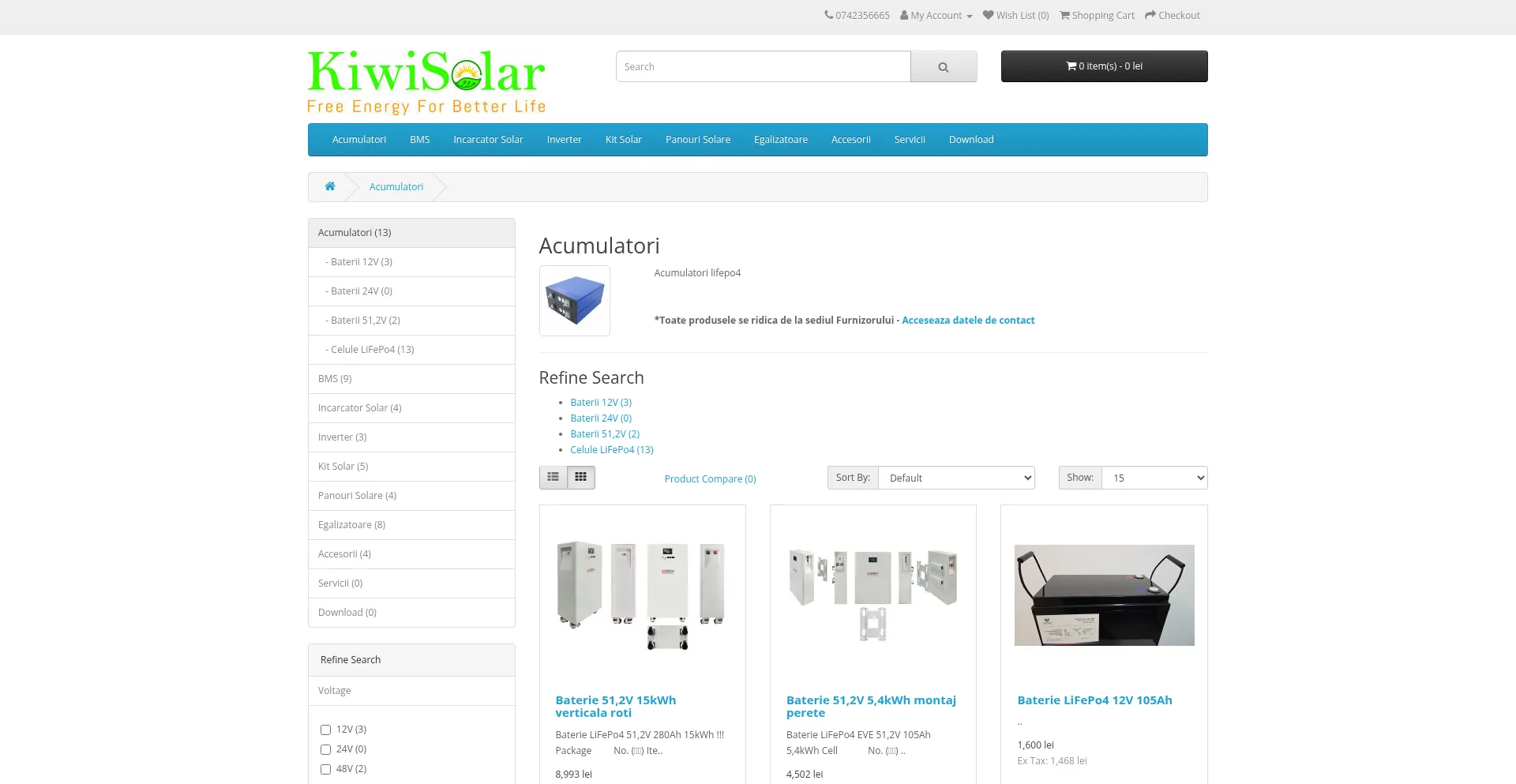Click the Acceseaza datele de contact link
The image size is (1516, 784).
click(x=968, y=320)
